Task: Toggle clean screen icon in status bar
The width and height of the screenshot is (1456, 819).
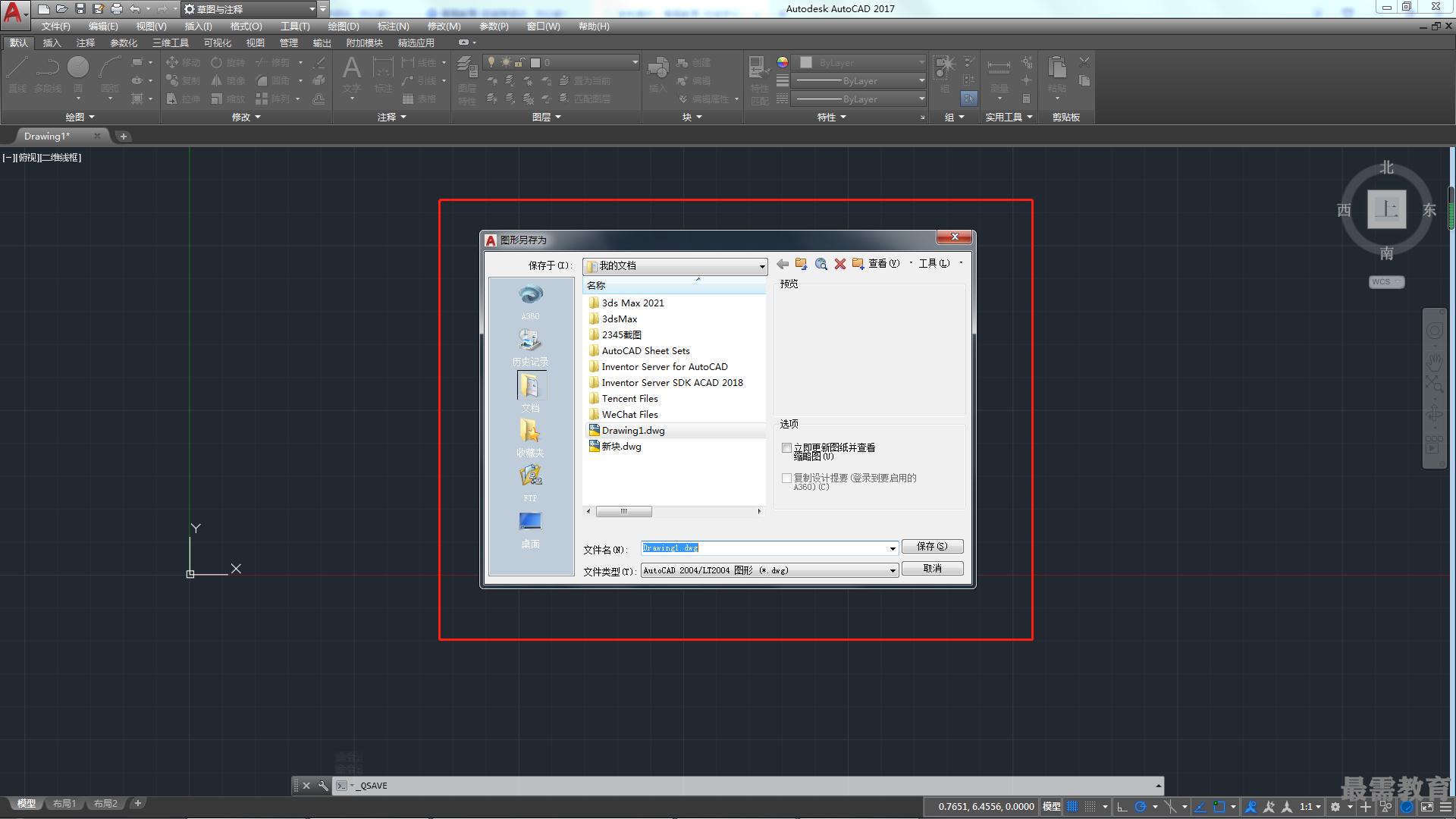Action: [x=1427, y=807]
